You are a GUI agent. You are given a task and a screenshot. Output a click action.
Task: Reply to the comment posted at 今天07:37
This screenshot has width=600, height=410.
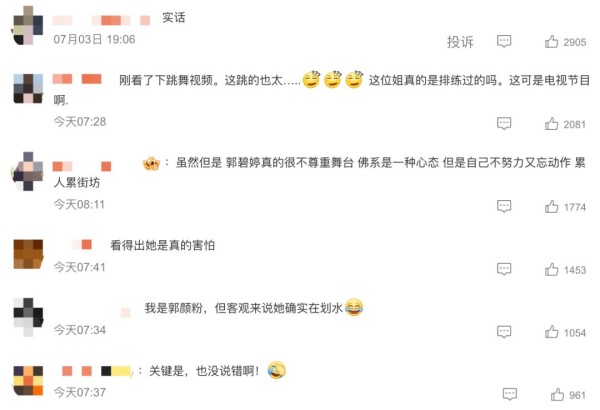(509, 394)
